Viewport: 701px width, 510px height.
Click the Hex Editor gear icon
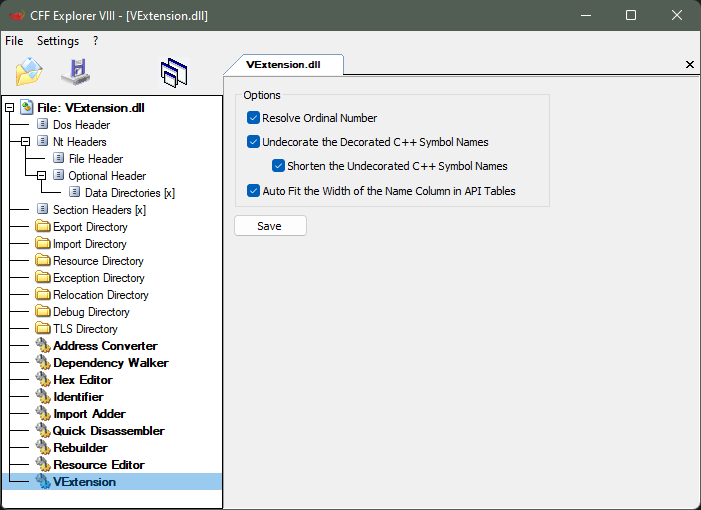pyautogui.click(x=43, y=379)
